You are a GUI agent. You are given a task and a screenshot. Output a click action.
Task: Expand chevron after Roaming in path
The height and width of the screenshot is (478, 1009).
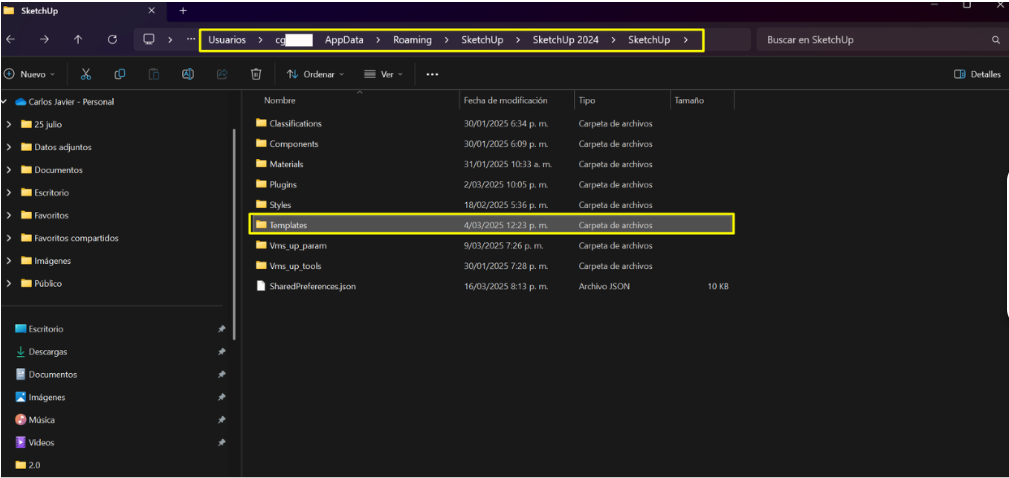pos(447,40)
